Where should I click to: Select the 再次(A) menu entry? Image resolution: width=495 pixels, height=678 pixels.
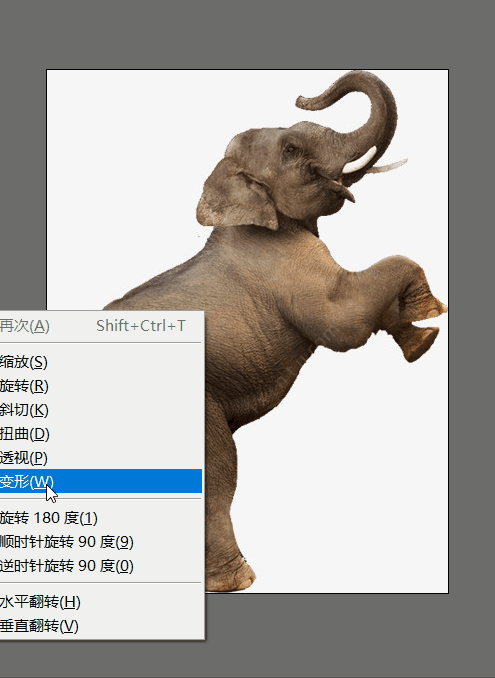point(101,326)
